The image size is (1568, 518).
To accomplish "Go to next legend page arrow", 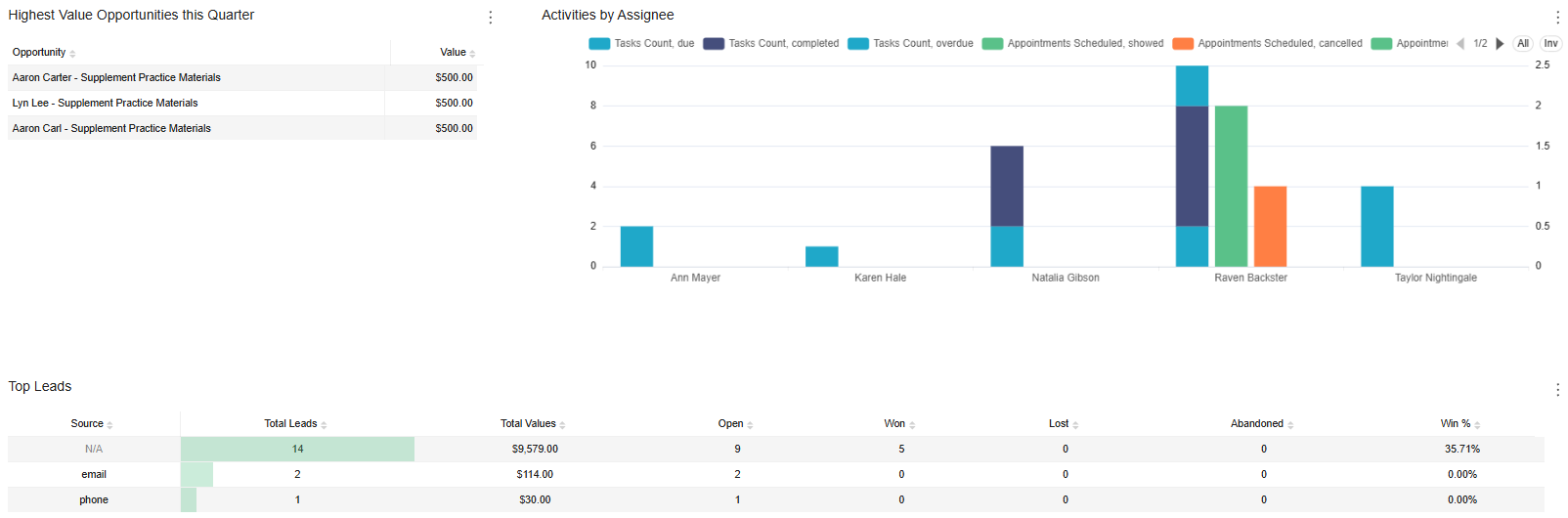I will point(1500,44).
